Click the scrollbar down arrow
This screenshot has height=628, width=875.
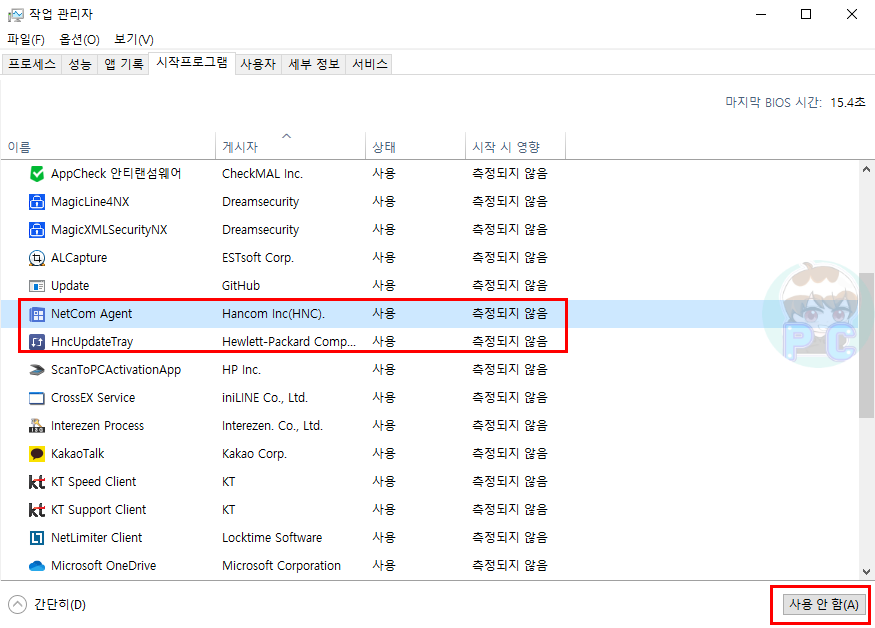tap(866, 572)
